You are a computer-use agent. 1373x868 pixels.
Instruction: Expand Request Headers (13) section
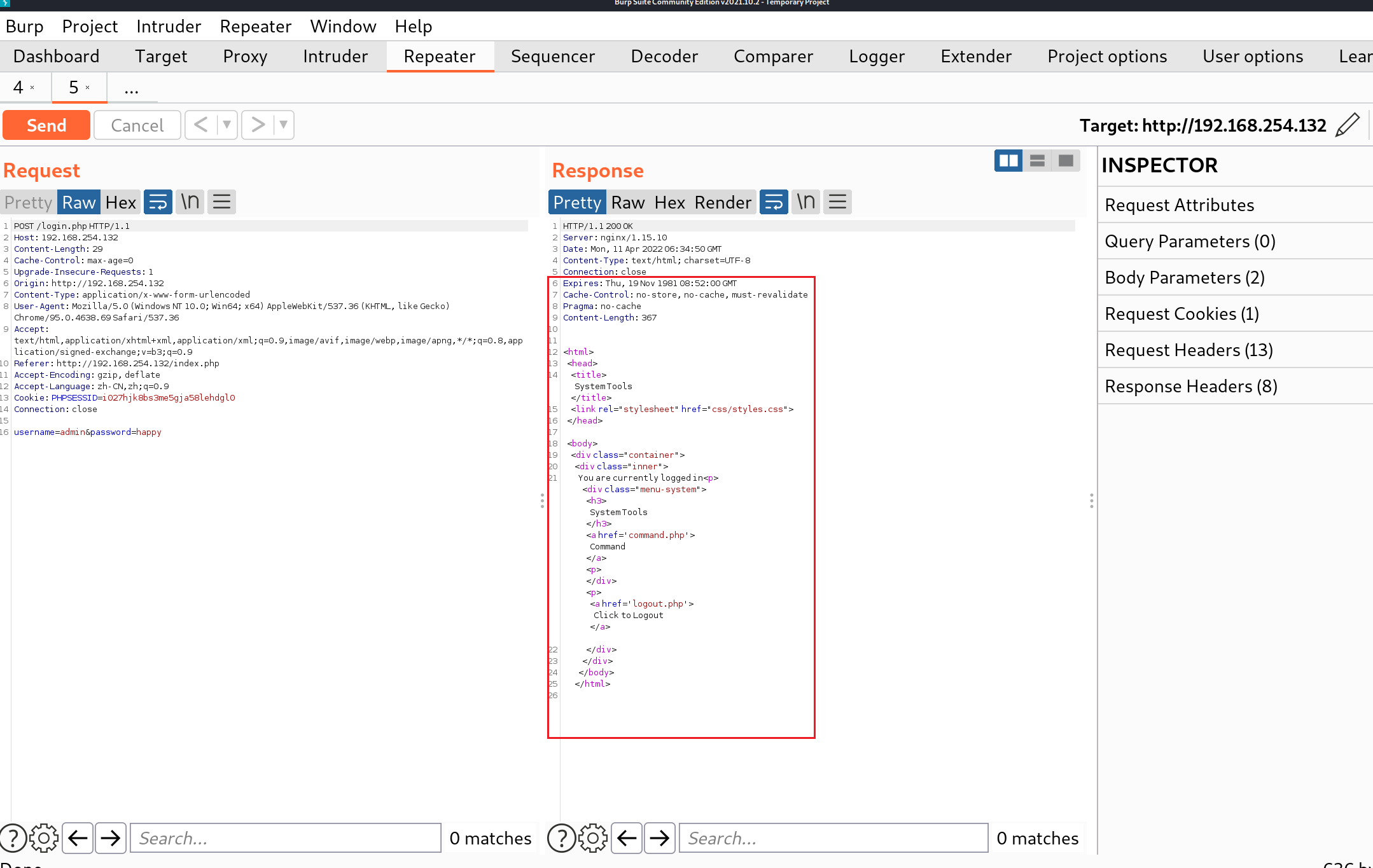coord(1234,350)
